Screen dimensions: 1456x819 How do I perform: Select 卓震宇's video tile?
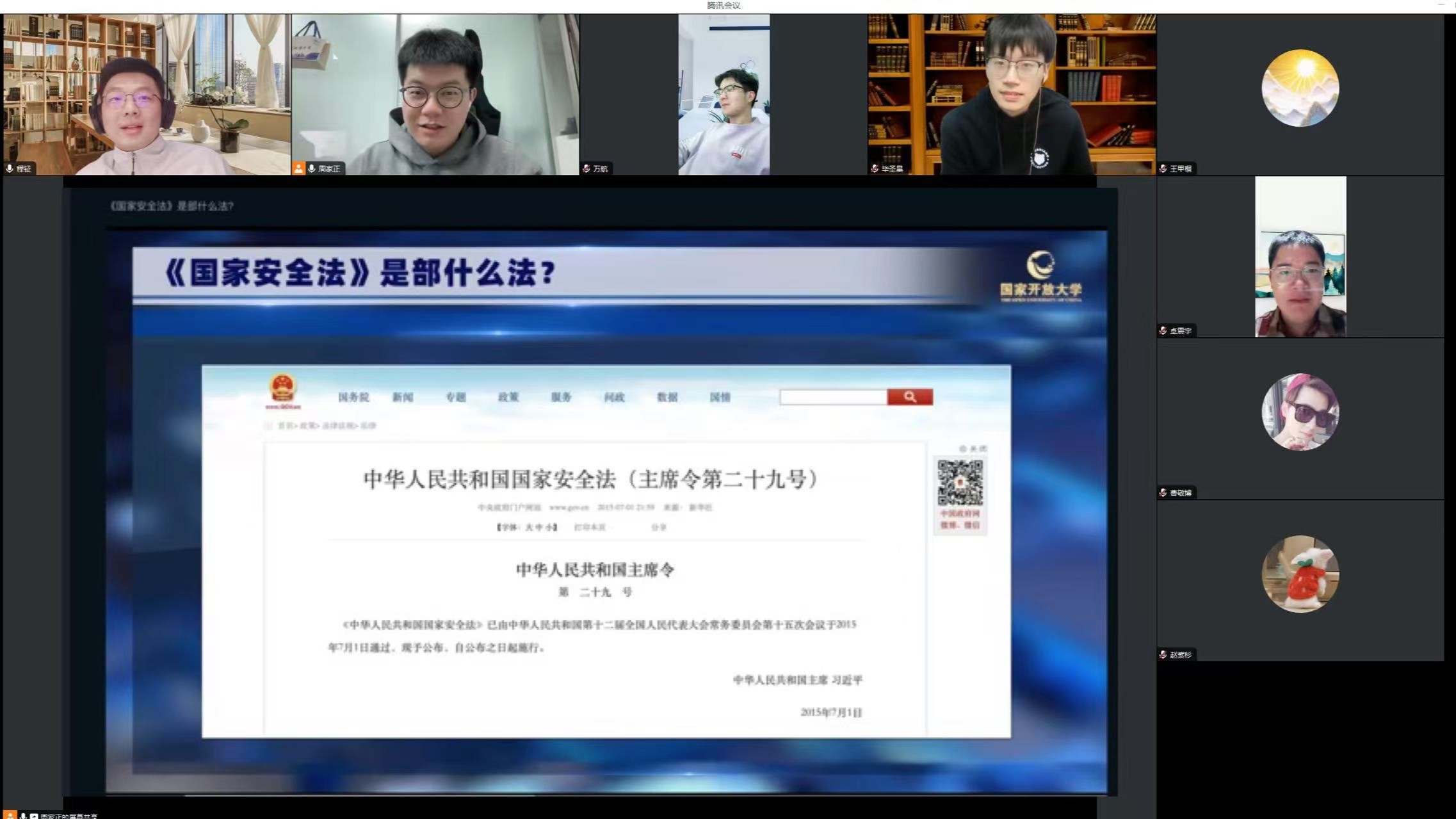point(1300,256)
